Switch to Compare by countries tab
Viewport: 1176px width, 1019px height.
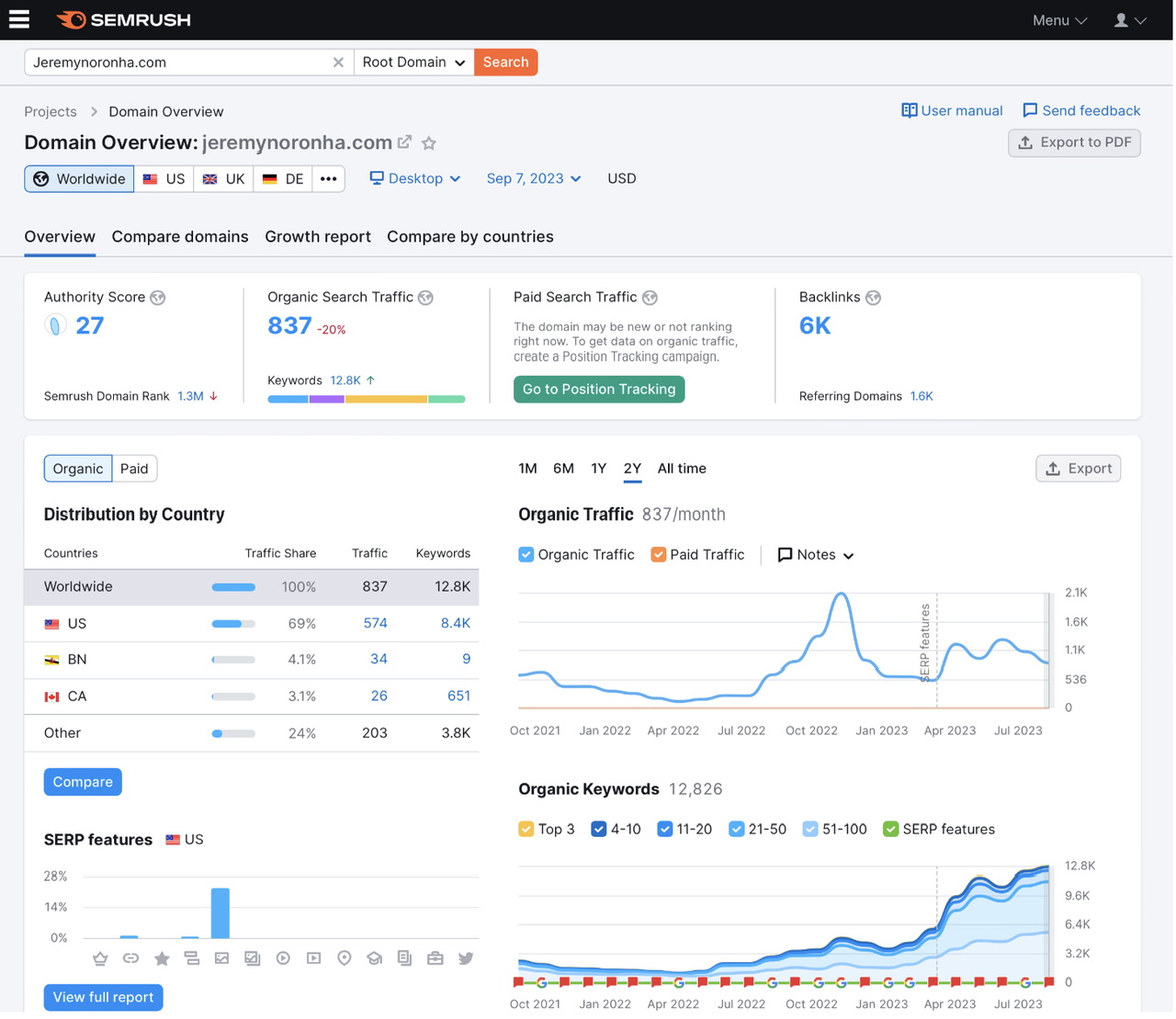point(470,237)
